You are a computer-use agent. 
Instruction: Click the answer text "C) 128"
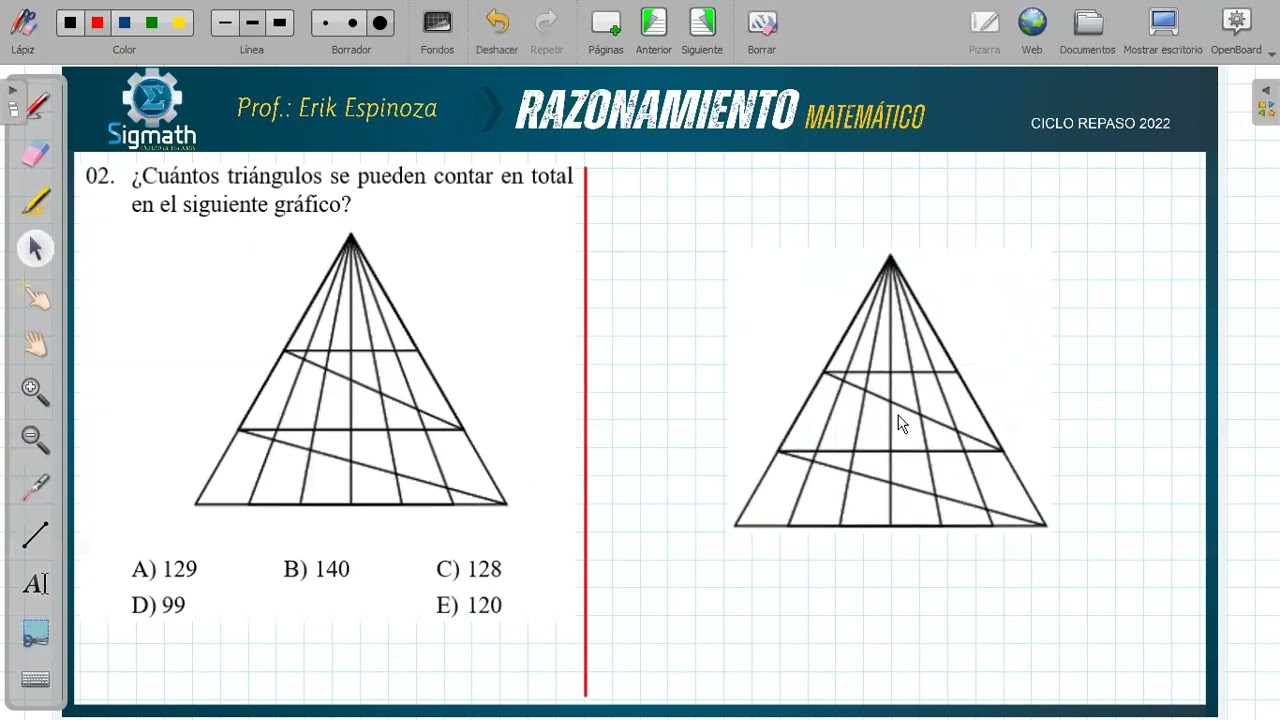(469, 569)
